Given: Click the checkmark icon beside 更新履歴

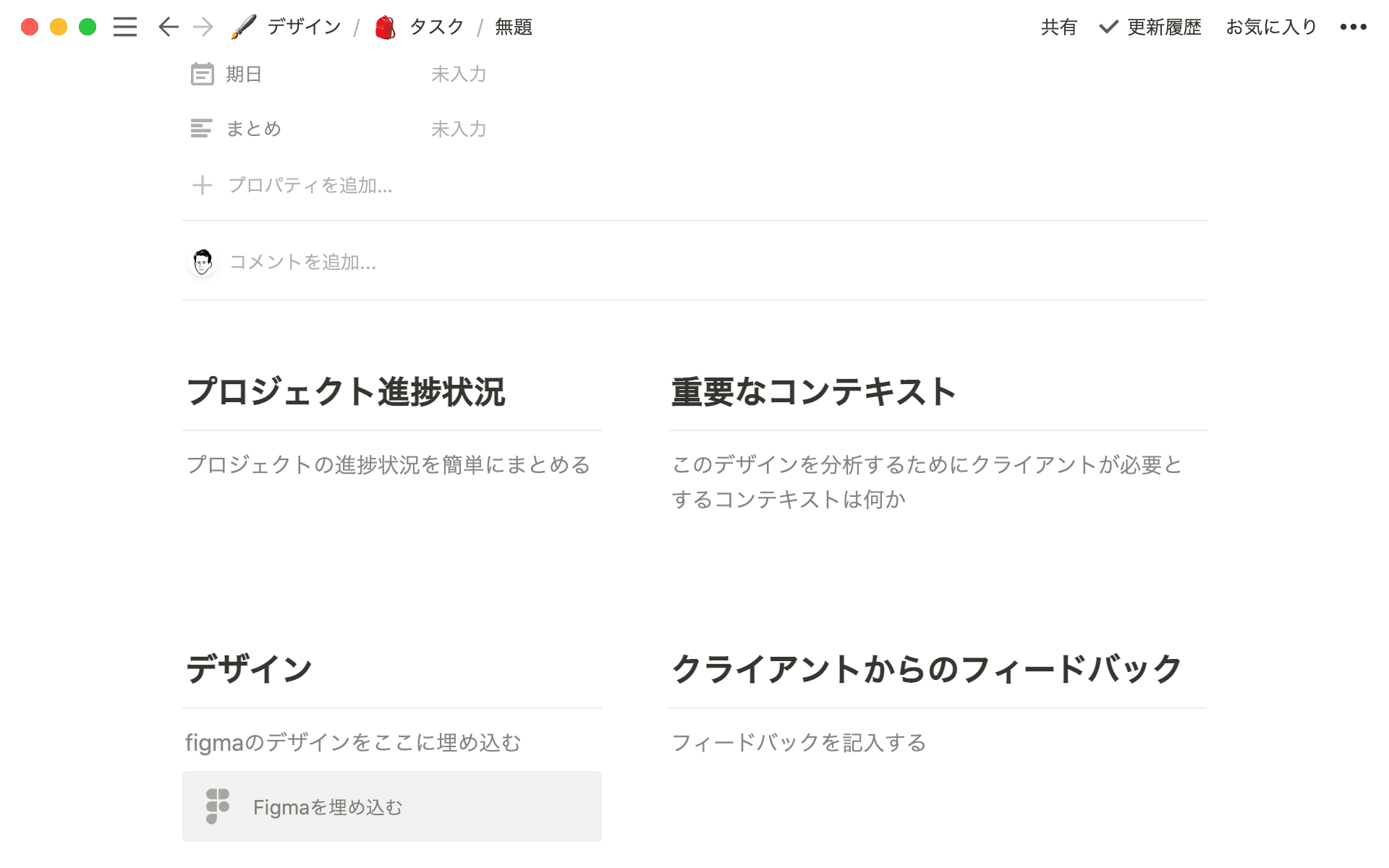Looking at the screenshot, I should tap(1107, 27).
